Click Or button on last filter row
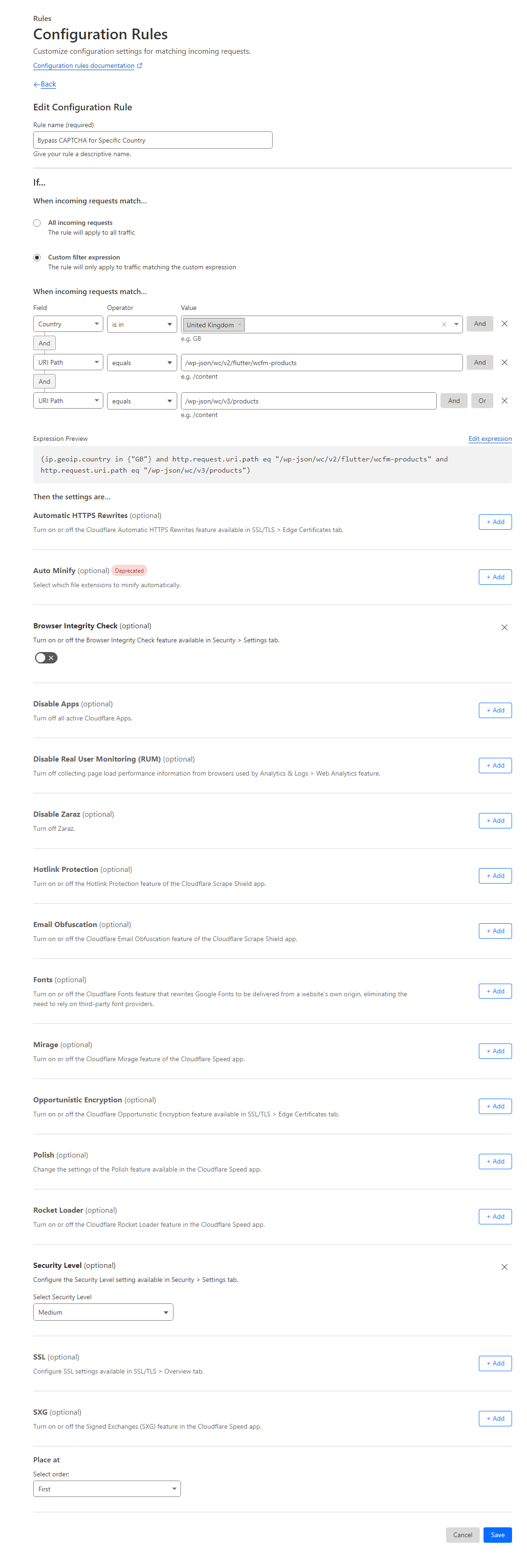527x1568 pixels. [481, 401]
